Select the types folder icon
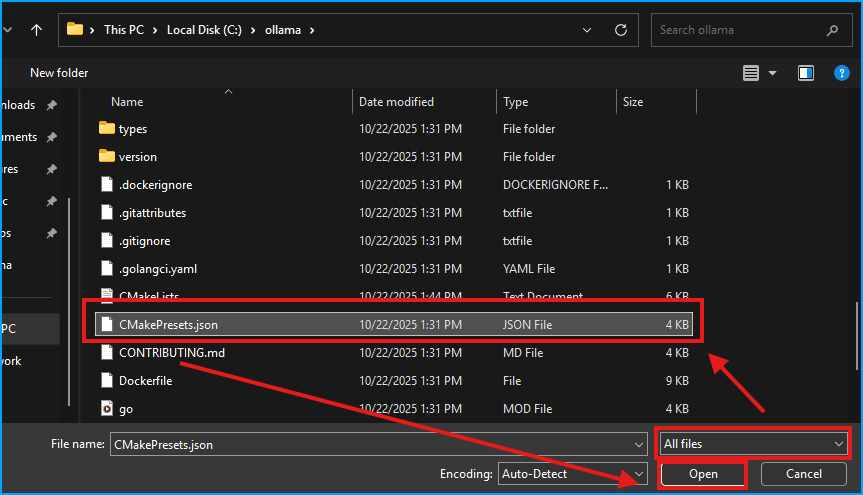 coord(107,129)
